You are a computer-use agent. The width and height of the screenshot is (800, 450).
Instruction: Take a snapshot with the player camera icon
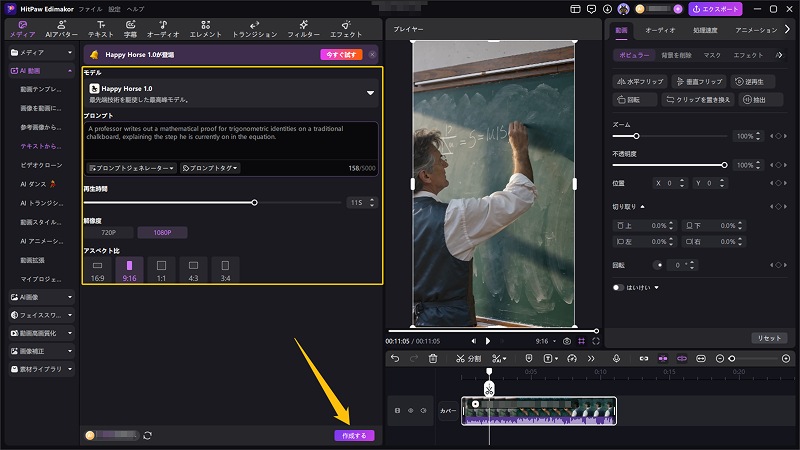coord(567,341)
